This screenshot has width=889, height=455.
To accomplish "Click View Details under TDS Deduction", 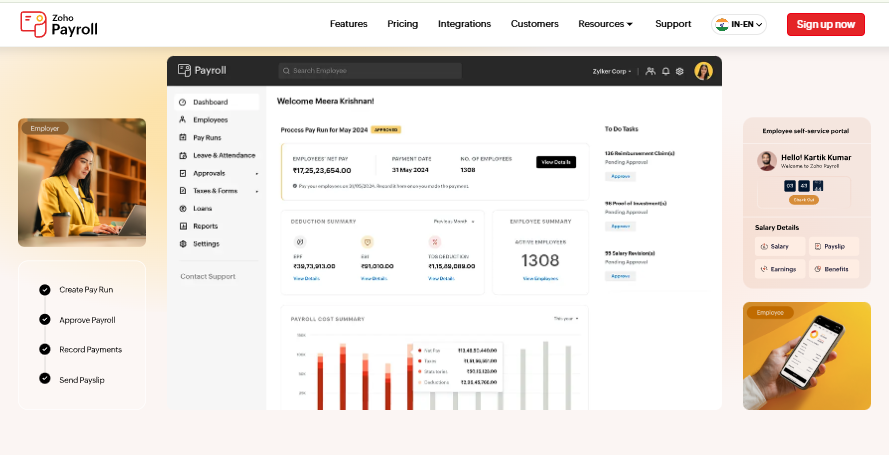I will coord(441,279).
